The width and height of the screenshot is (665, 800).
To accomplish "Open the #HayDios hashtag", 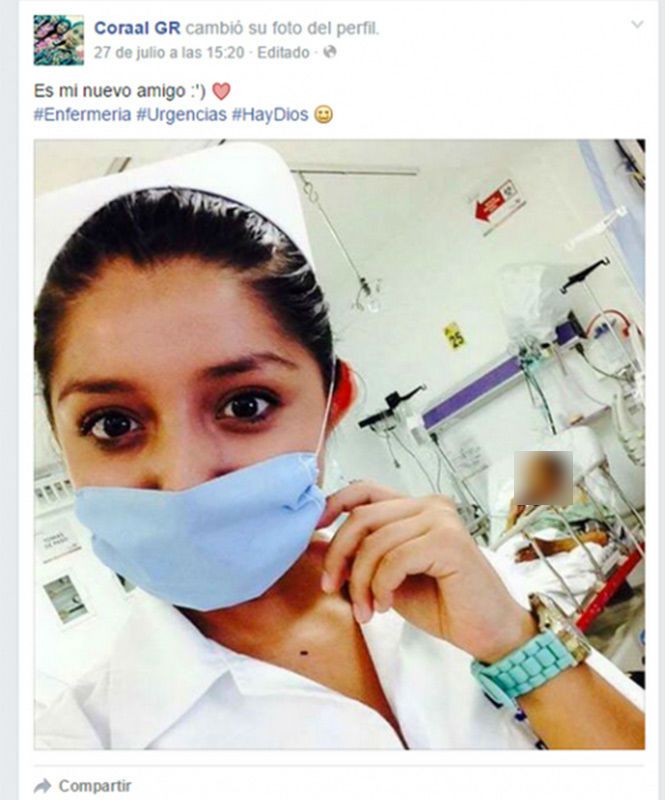I will tap(270, 114).
